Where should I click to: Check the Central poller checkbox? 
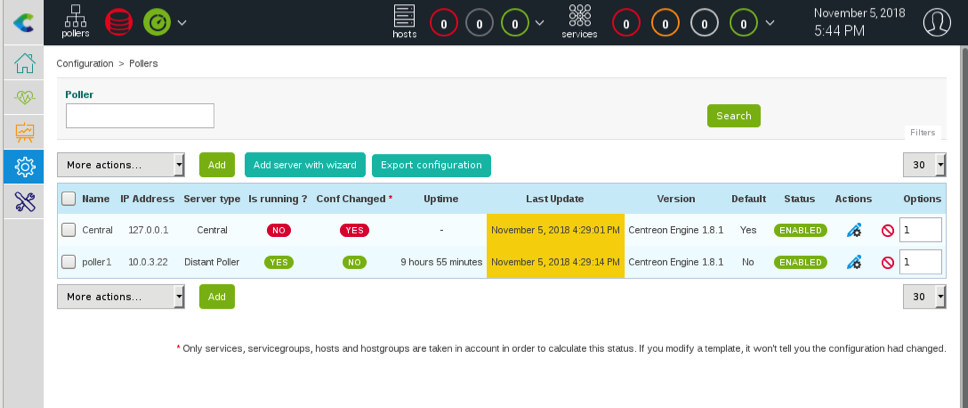tap(69, 230)
